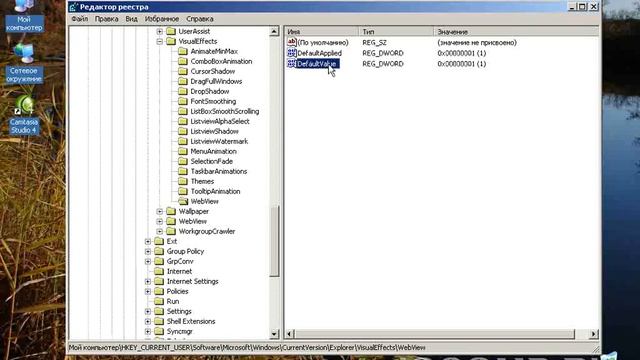Screen dimensions: 640x360
Task: Sort values by the Значение column header
Action: coord(516,31)
